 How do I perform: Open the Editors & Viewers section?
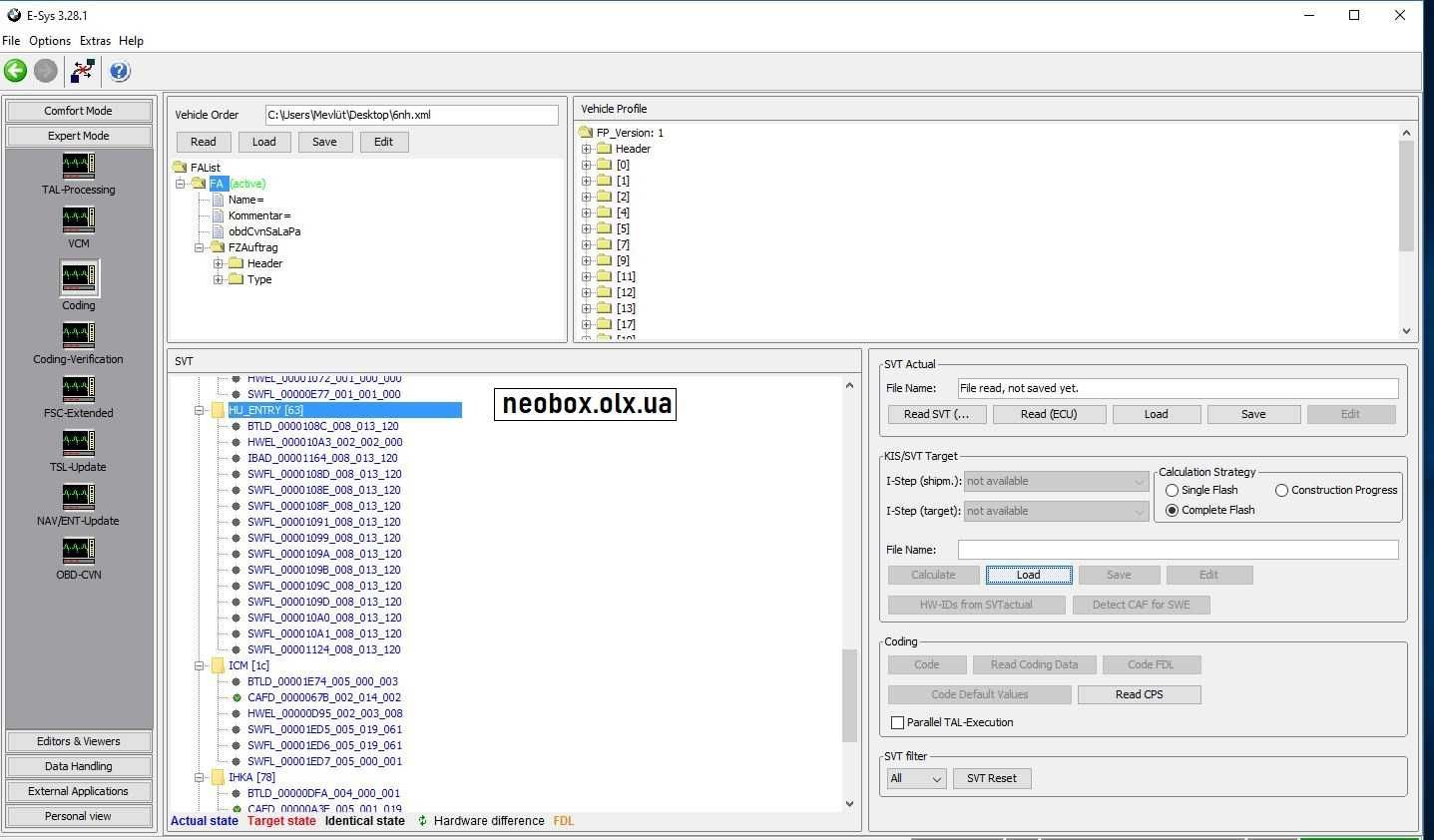click(79, 741)
